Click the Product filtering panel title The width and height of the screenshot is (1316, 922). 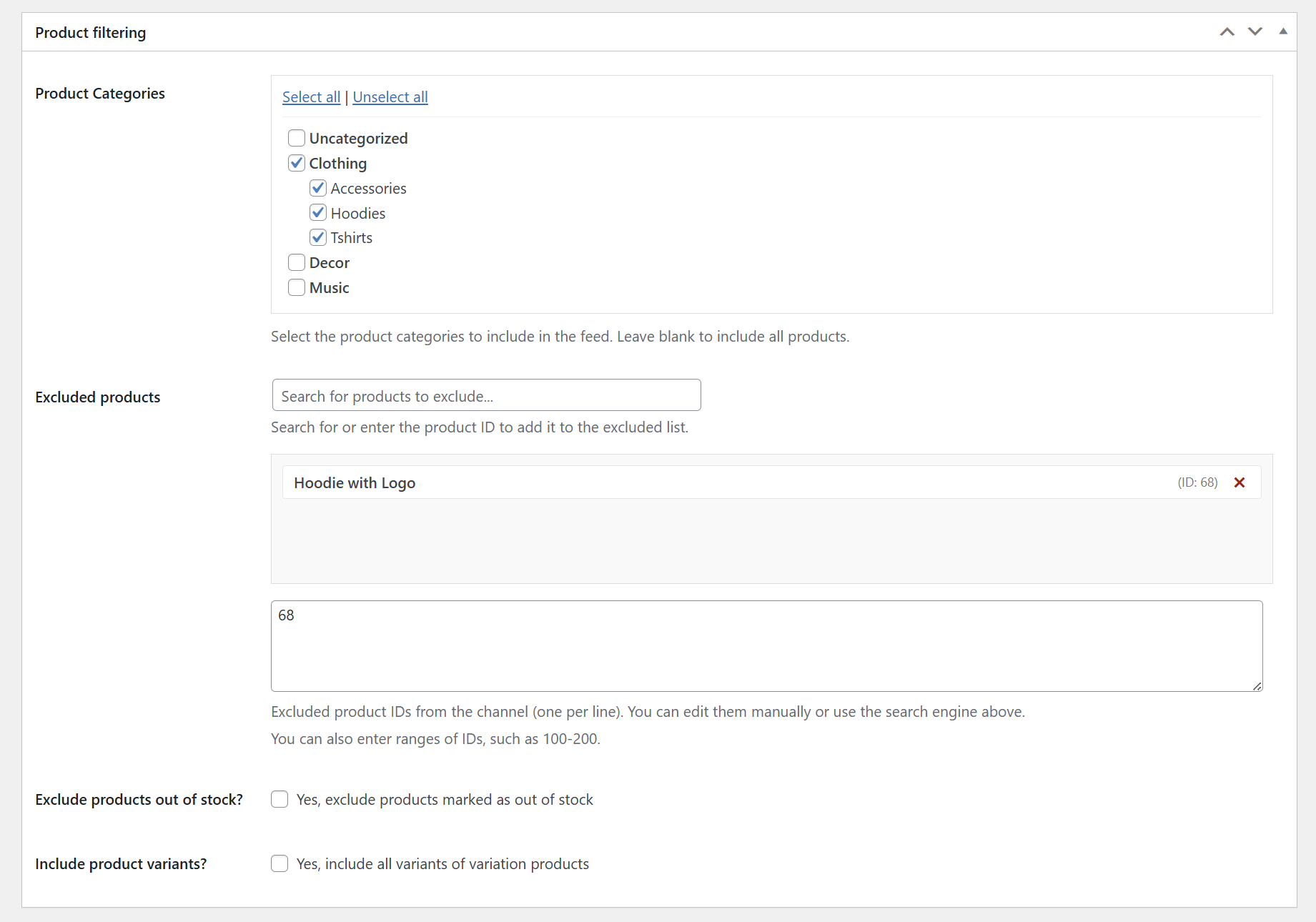pyautogui.click(x=91, y=32)
